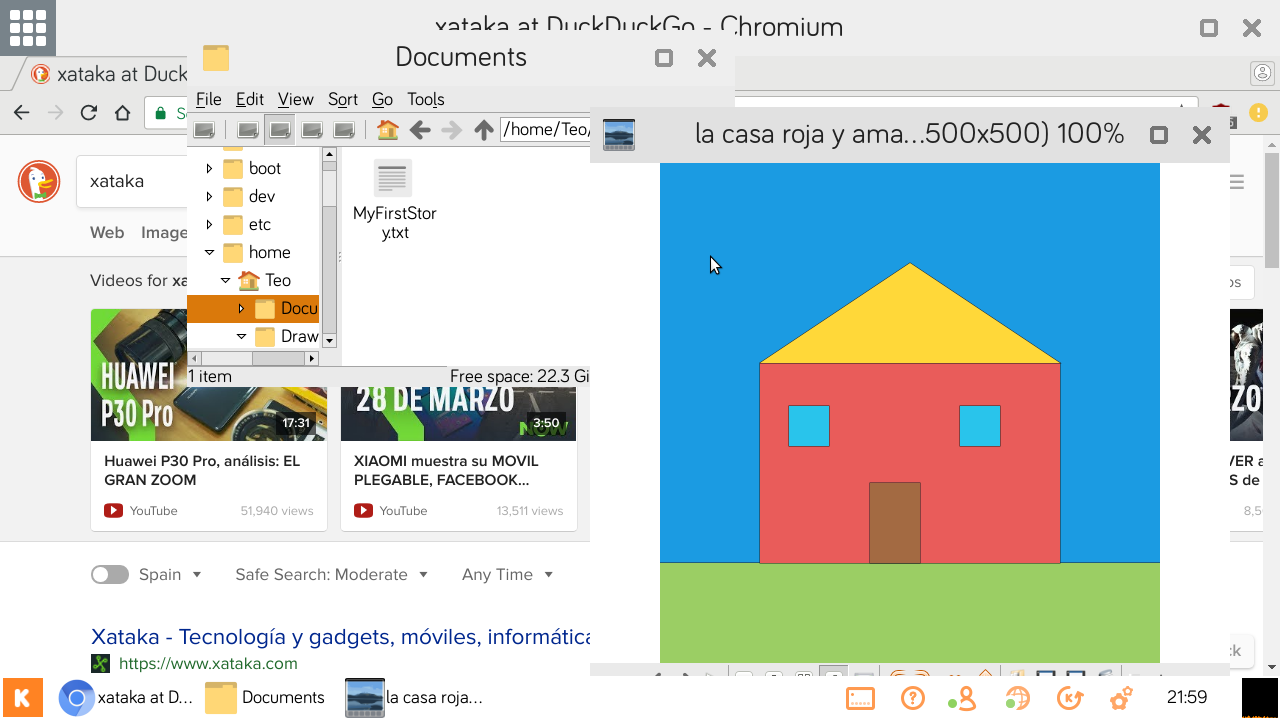This screenshot has height=720, width=1280.
Task: Open the Tools menu in file manager
Action: [425, 99]
